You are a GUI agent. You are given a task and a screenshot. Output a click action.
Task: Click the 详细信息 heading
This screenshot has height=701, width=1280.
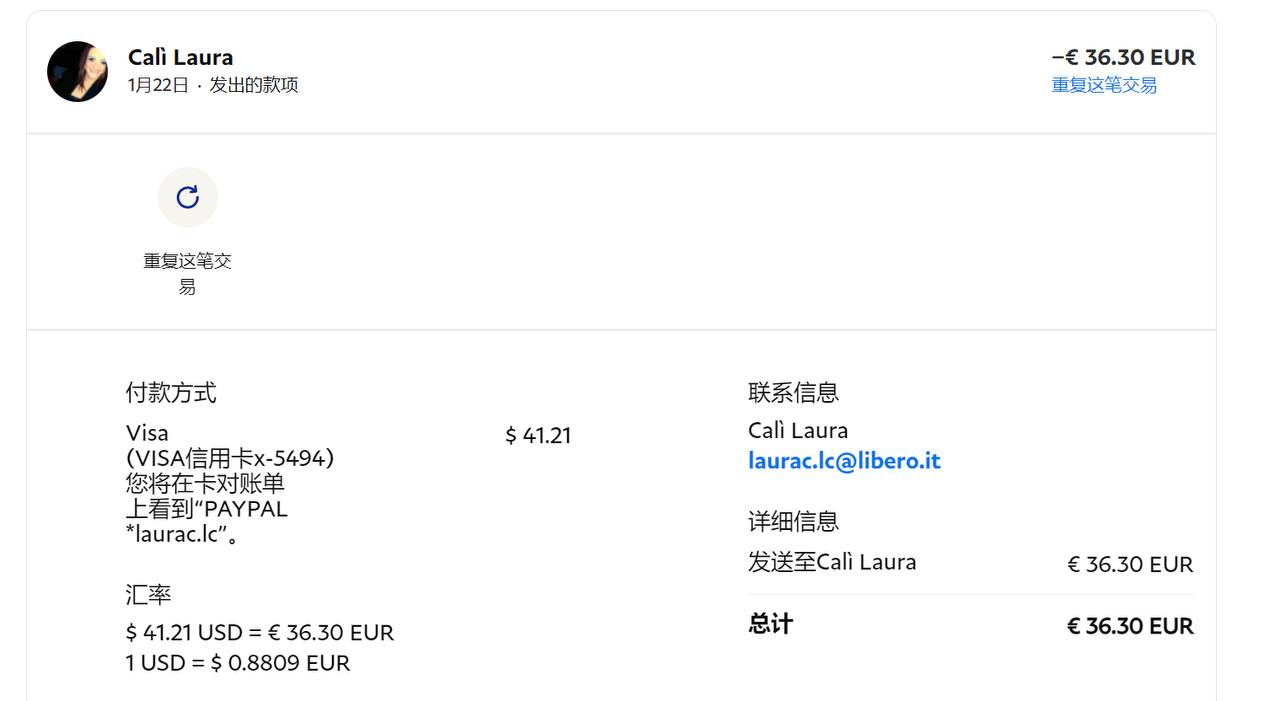coord(793,521)
